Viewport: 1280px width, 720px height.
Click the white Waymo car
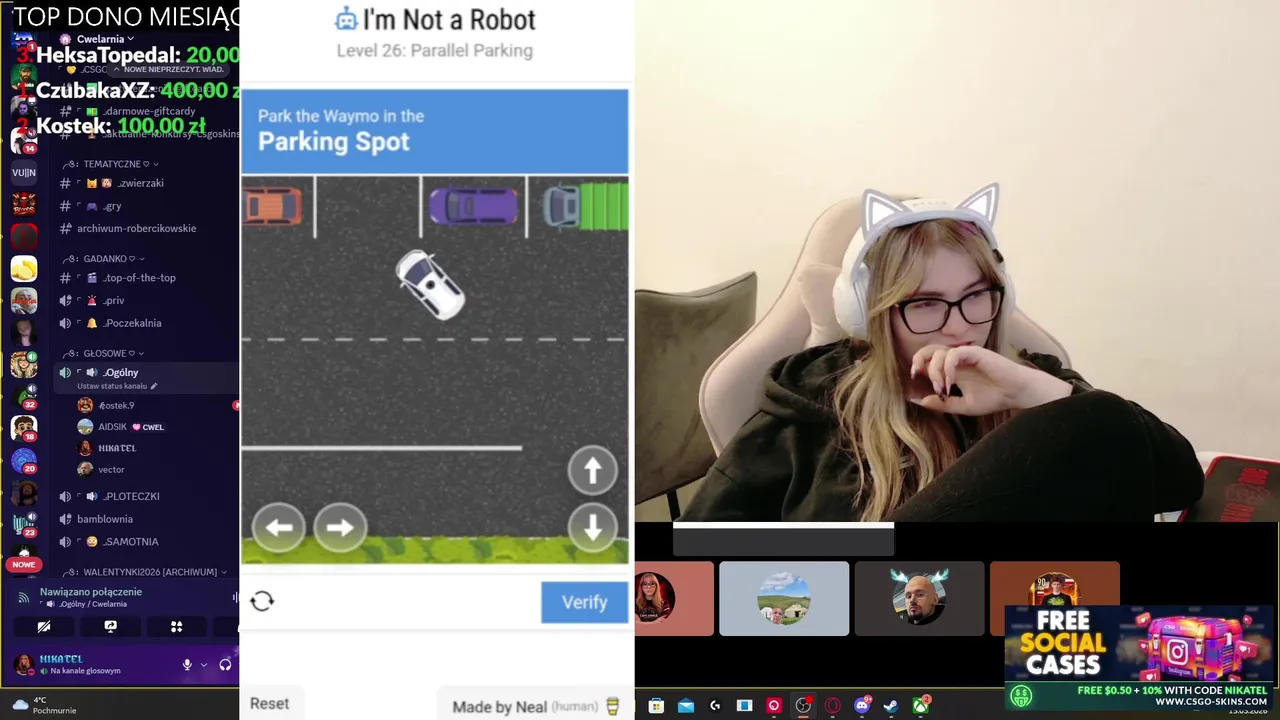click(430, 284)
